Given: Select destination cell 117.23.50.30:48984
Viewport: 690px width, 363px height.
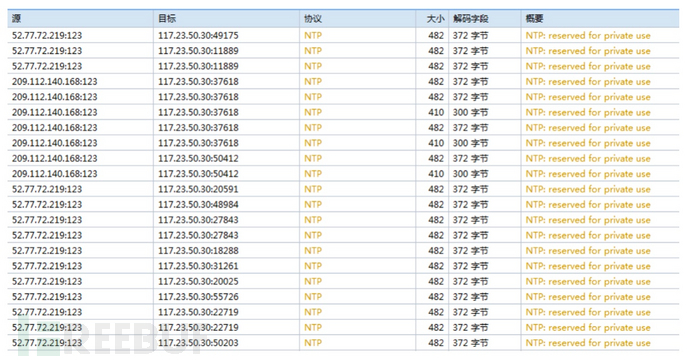Looking at the screenshot, I should coord(198,205).
